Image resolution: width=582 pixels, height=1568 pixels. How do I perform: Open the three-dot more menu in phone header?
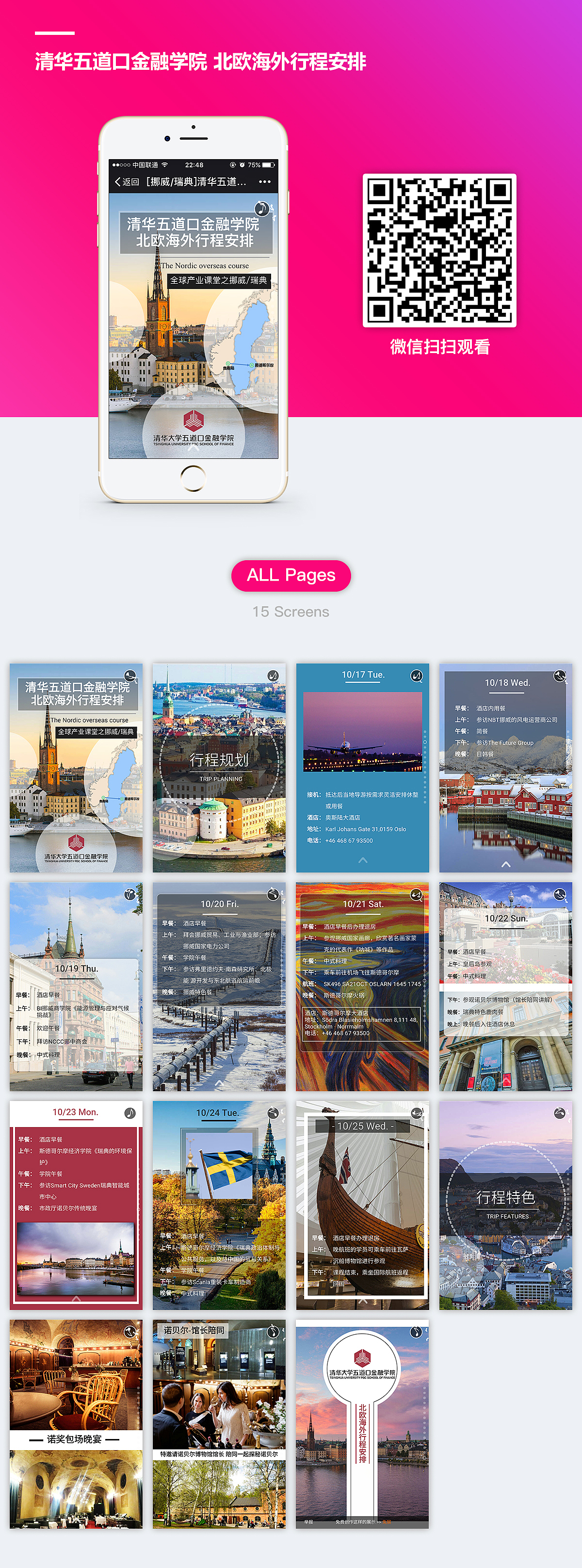pyautogui.click(x=264, y=181)
